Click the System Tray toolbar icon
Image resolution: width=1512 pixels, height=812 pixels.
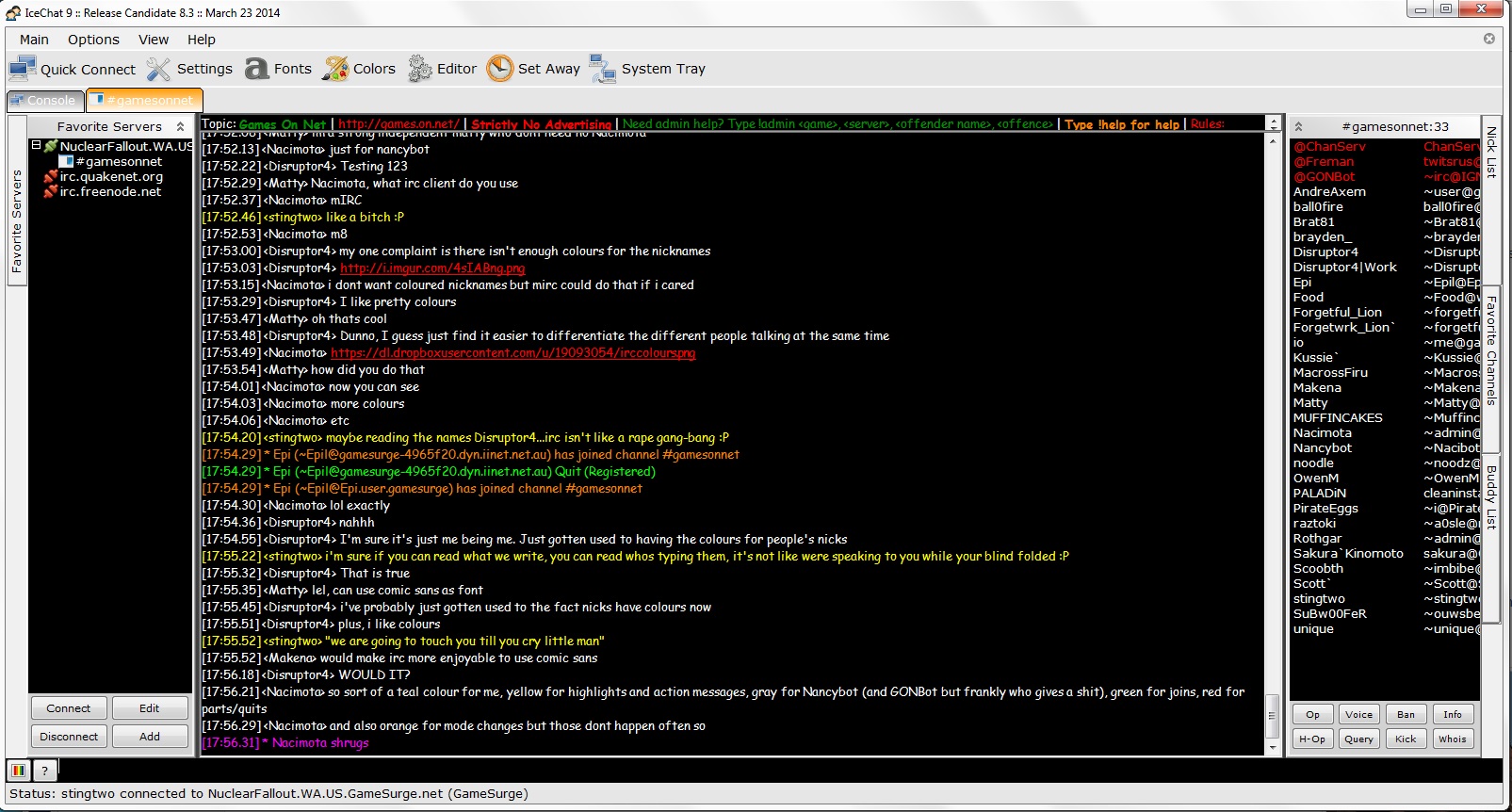pyautogui.click(x=602, y=69)
